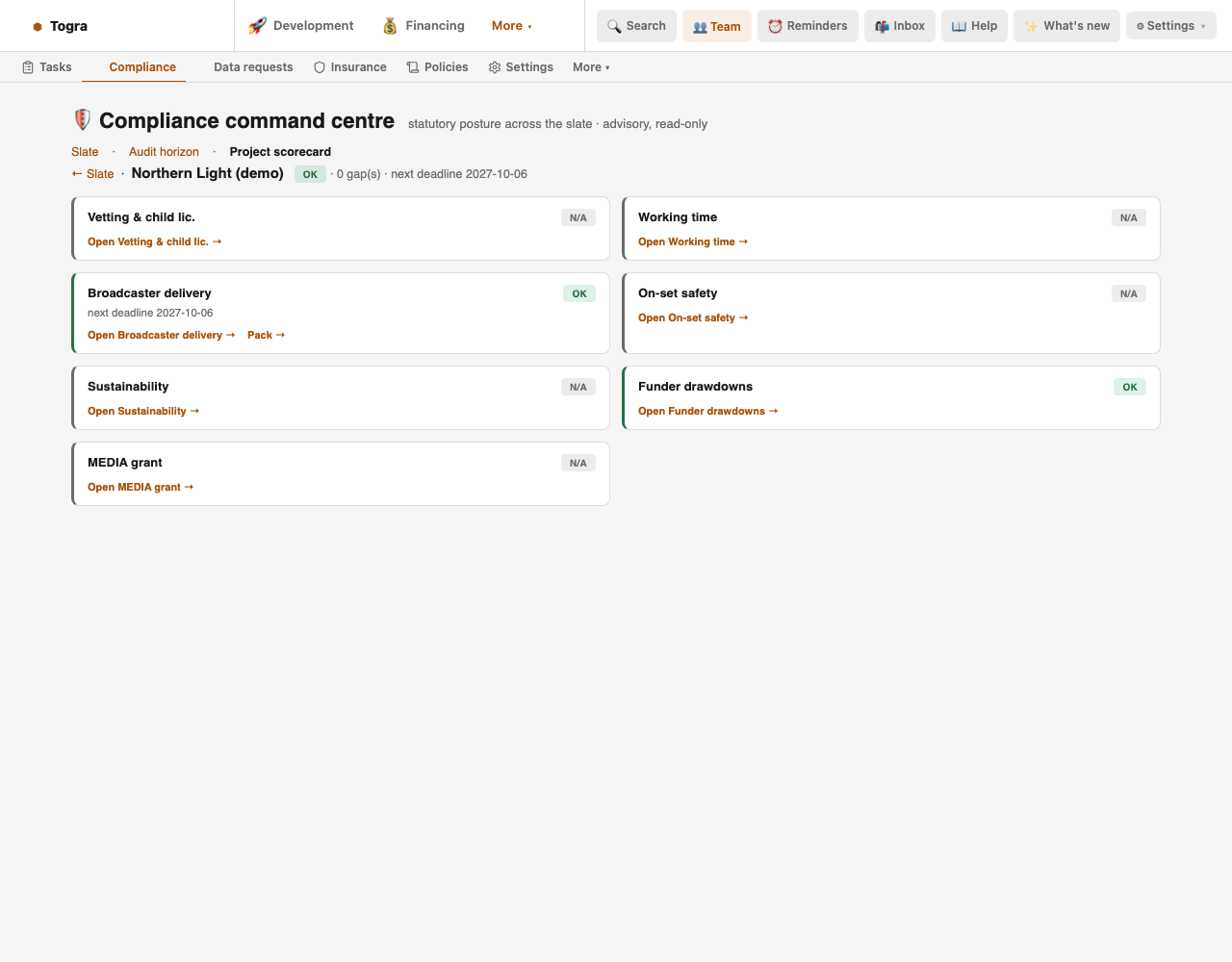Click the Tasks clipboard icon
This screenshot has height=962, width=1232.
coord(28,67)
